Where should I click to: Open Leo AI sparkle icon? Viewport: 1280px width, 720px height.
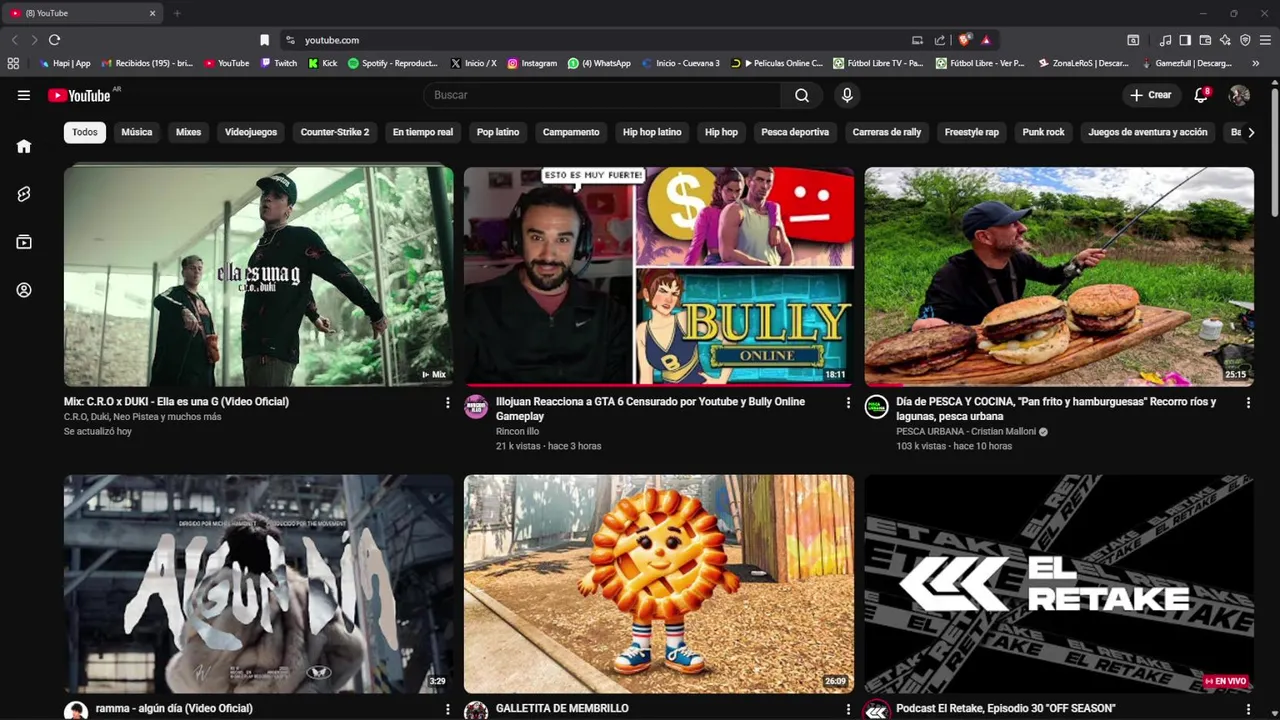coord(1225,40)
